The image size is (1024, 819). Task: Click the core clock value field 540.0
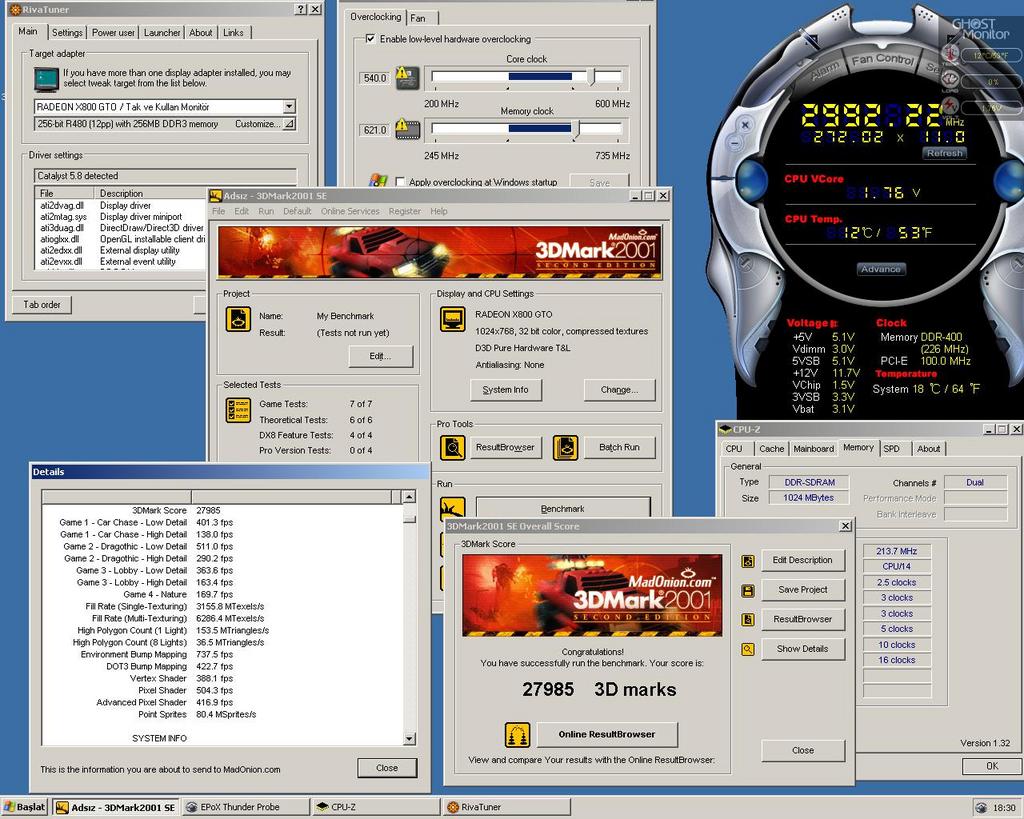[376, 78]
